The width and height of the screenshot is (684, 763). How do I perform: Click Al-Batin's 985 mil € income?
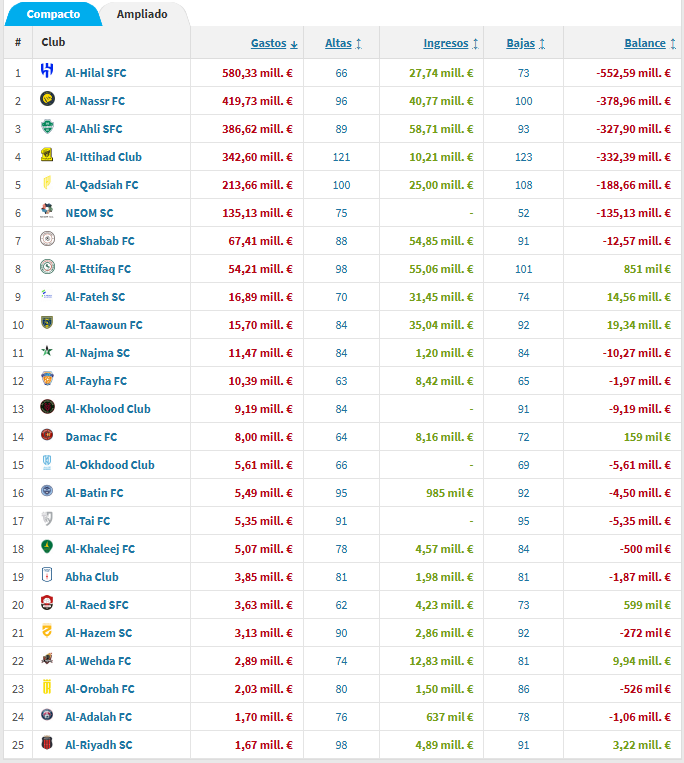(x=450, y=493)
